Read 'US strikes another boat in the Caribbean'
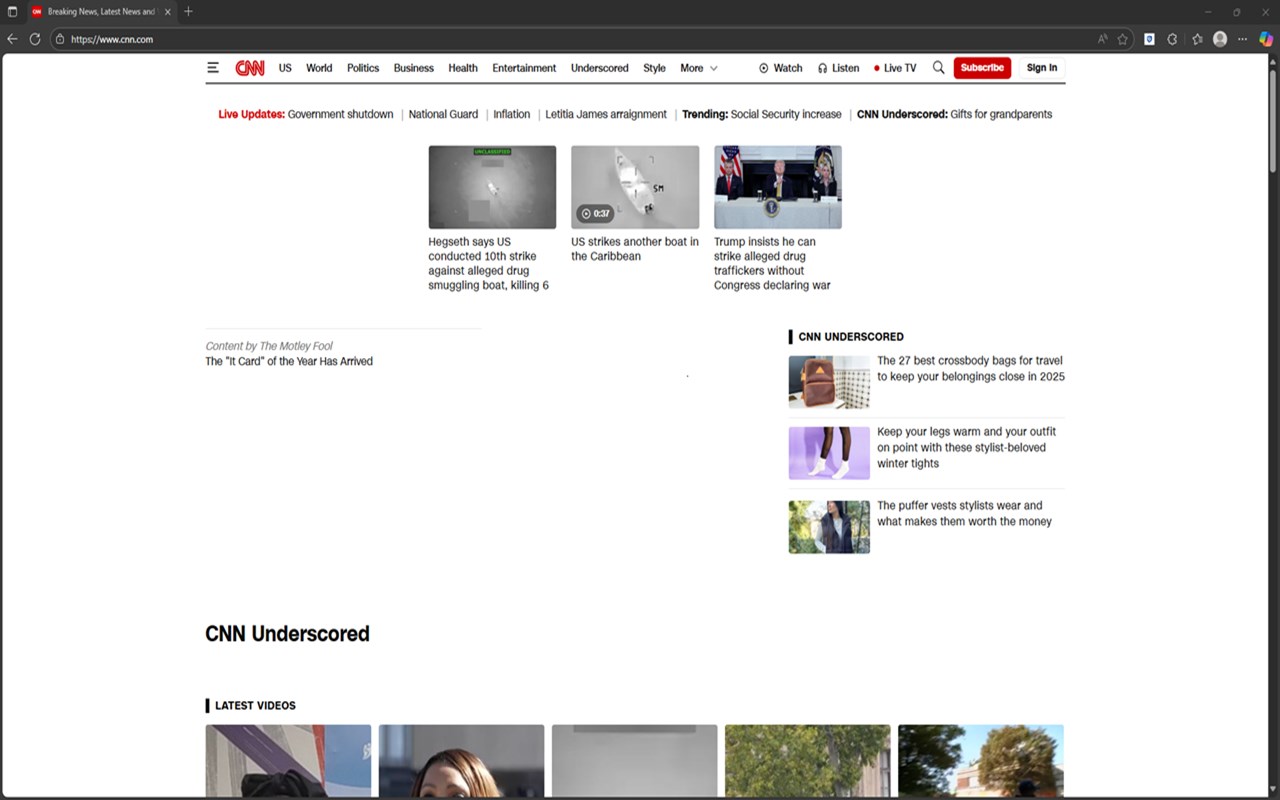This screenshot has width=1280, height=800. (x=635, y=249)
